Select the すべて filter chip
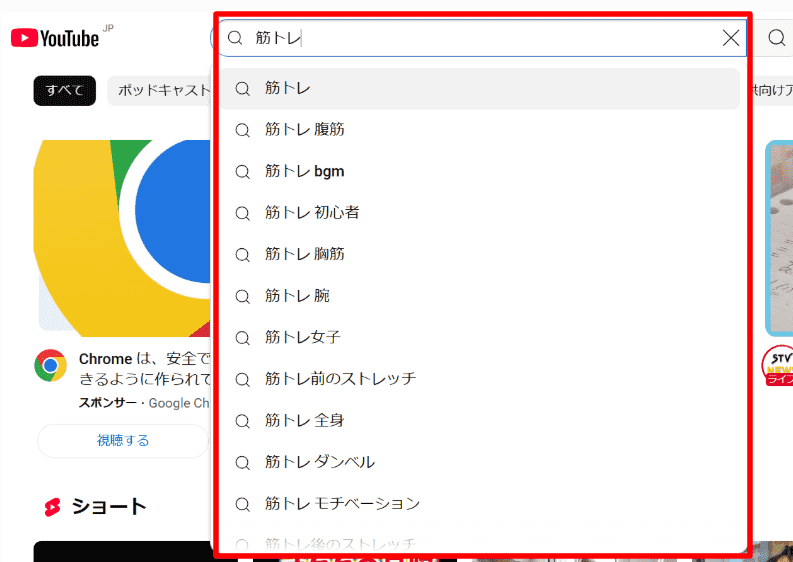The width and height of the screenshot is (793, 562). point(64,90)
